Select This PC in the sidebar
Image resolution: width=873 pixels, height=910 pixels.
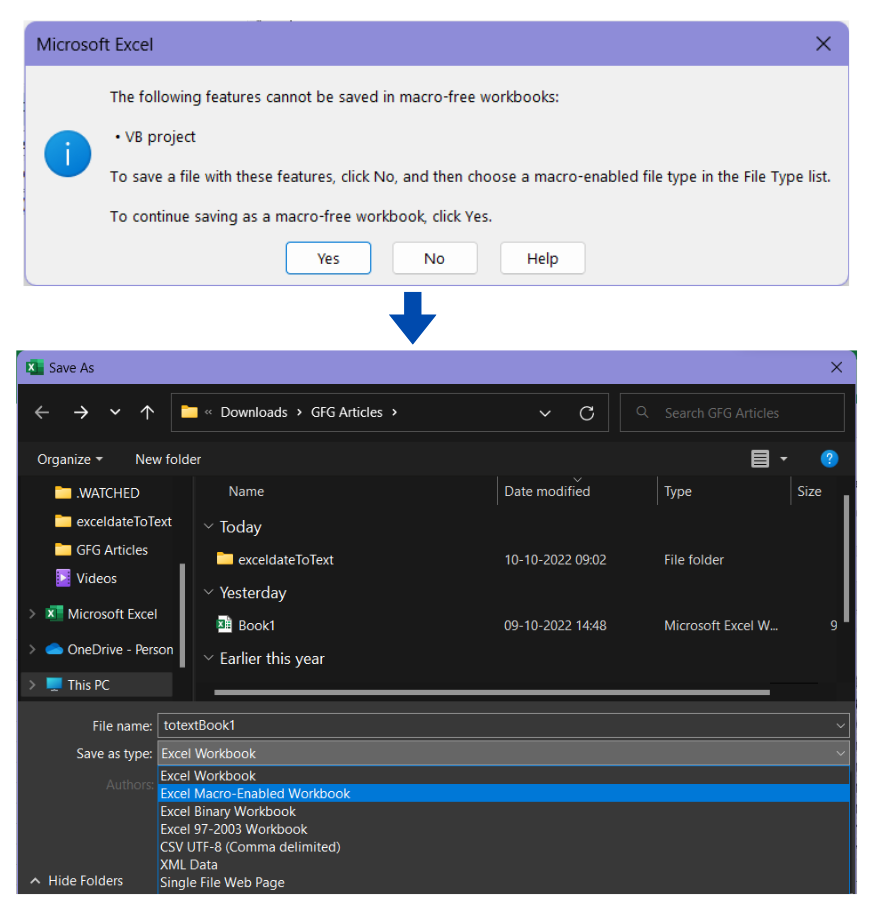click(78, 685)
